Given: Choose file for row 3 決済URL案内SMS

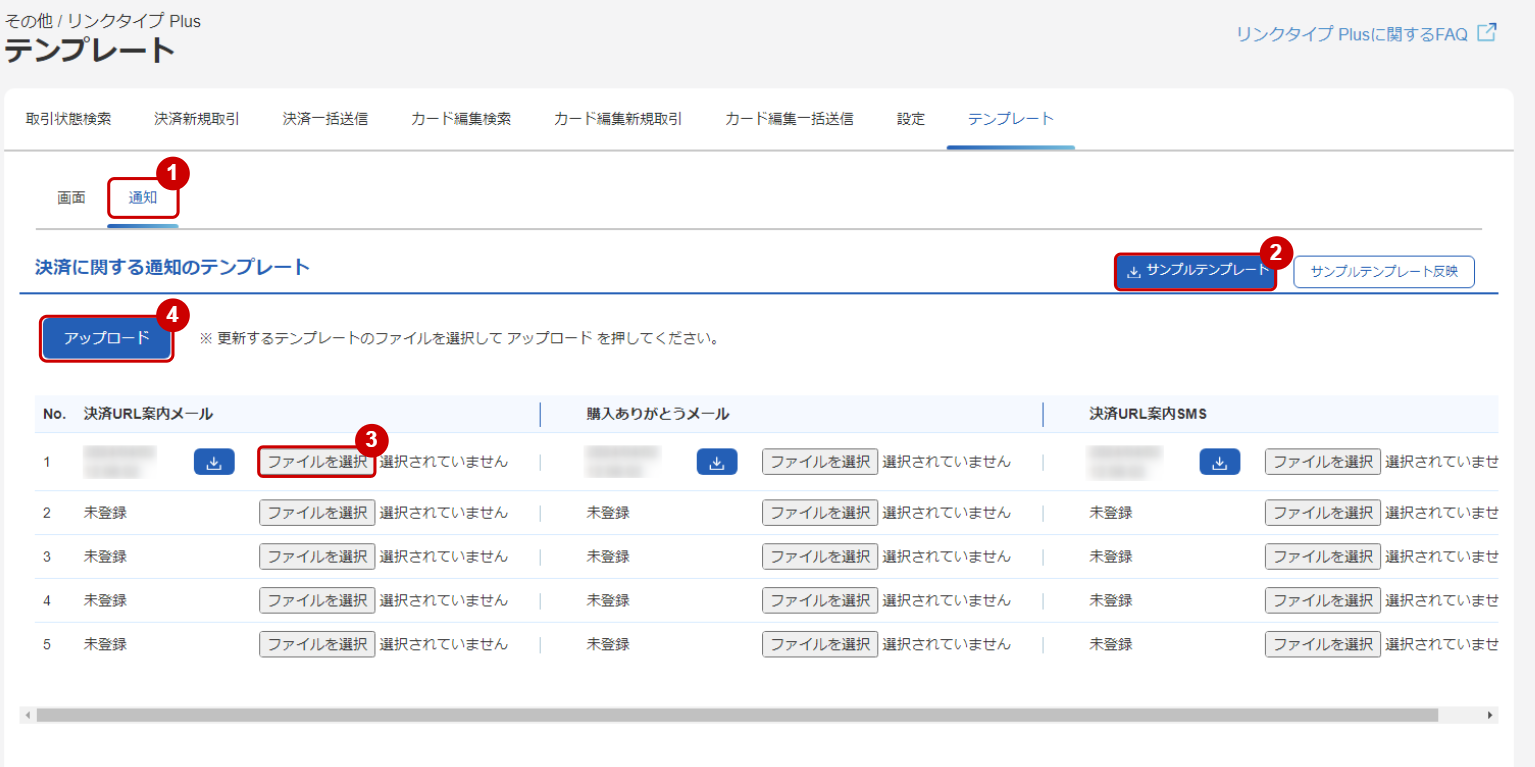Looking at the screenshot, I should 1323,557.
